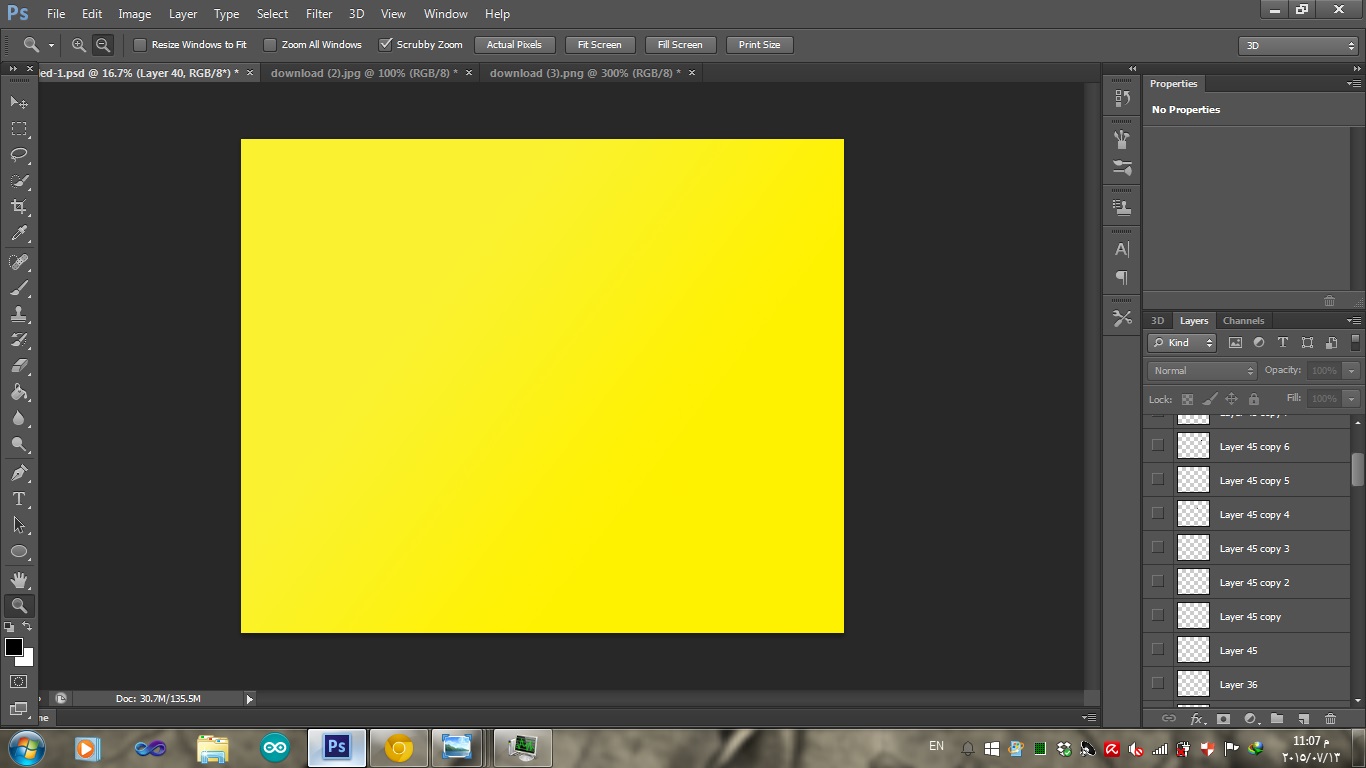Open the Paragraph panel icon
The width and height of the screenshot is (1366, 768).
1122,277
